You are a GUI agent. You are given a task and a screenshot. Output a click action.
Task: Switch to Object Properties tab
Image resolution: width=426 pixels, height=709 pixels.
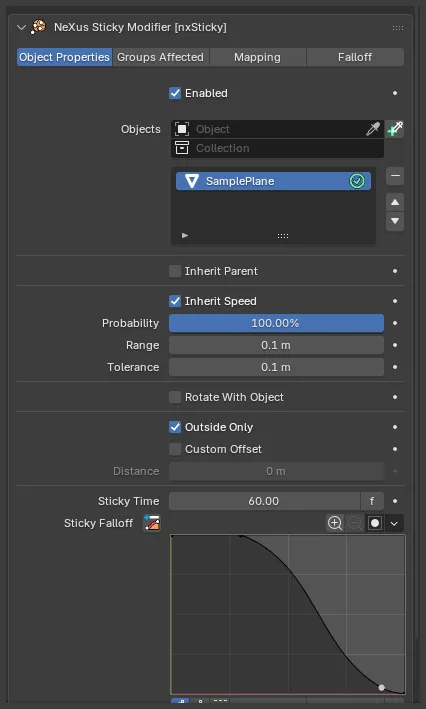(x=64, y=57)
